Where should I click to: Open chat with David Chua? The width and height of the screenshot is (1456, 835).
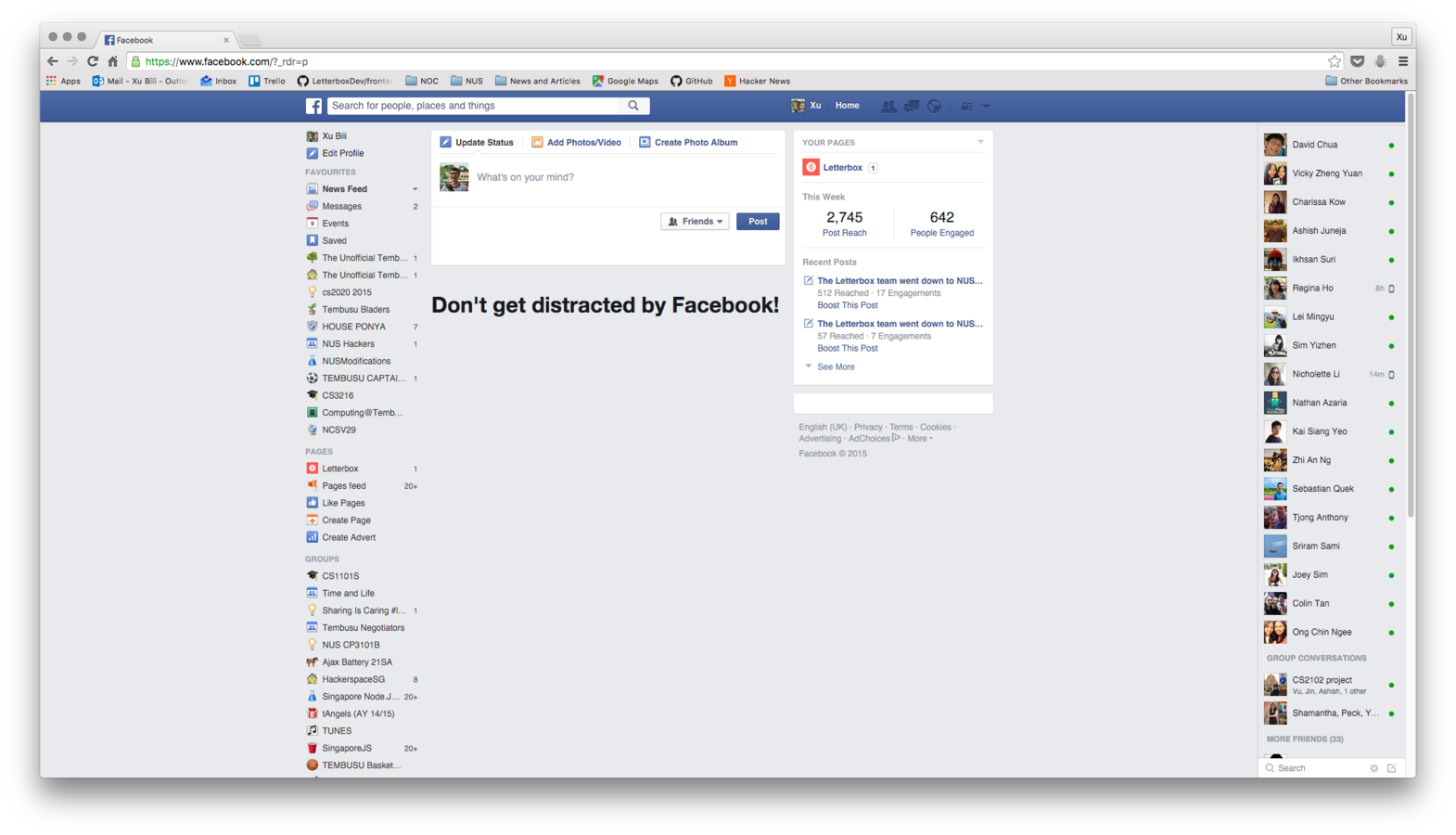tap(1329, 145)
